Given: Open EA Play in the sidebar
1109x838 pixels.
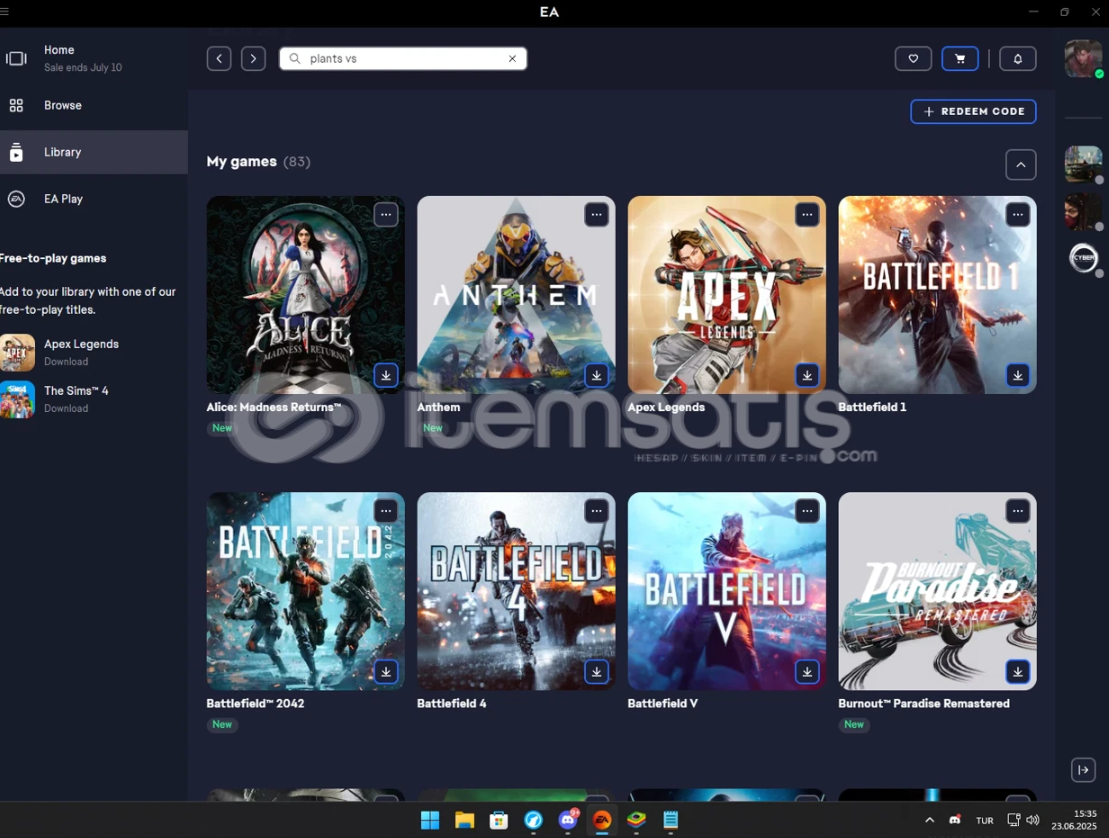Looking at the screenshot, I should (x=94, y=199).
